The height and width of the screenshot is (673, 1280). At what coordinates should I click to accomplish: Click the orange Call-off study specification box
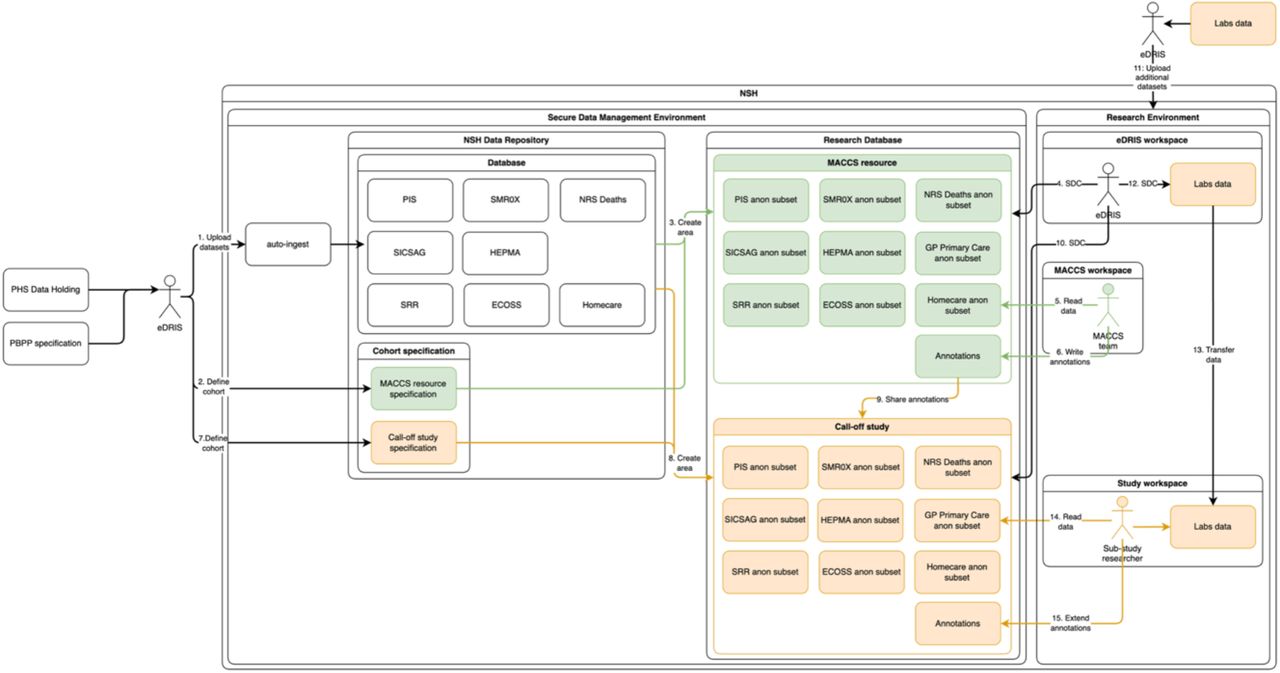coord(413,442)
